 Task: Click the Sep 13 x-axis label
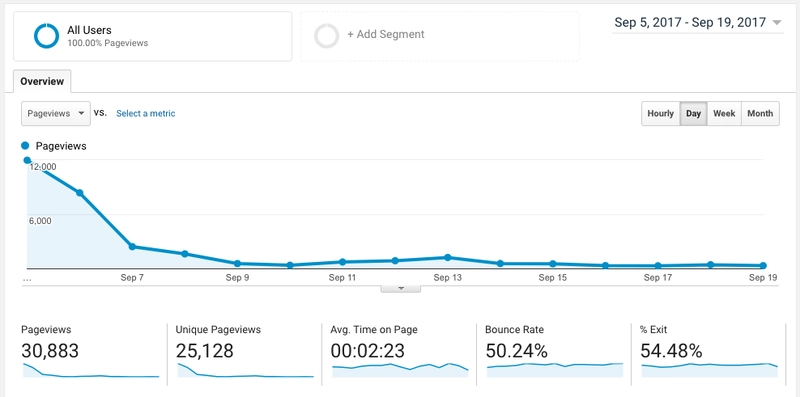[x=447, y=278]
